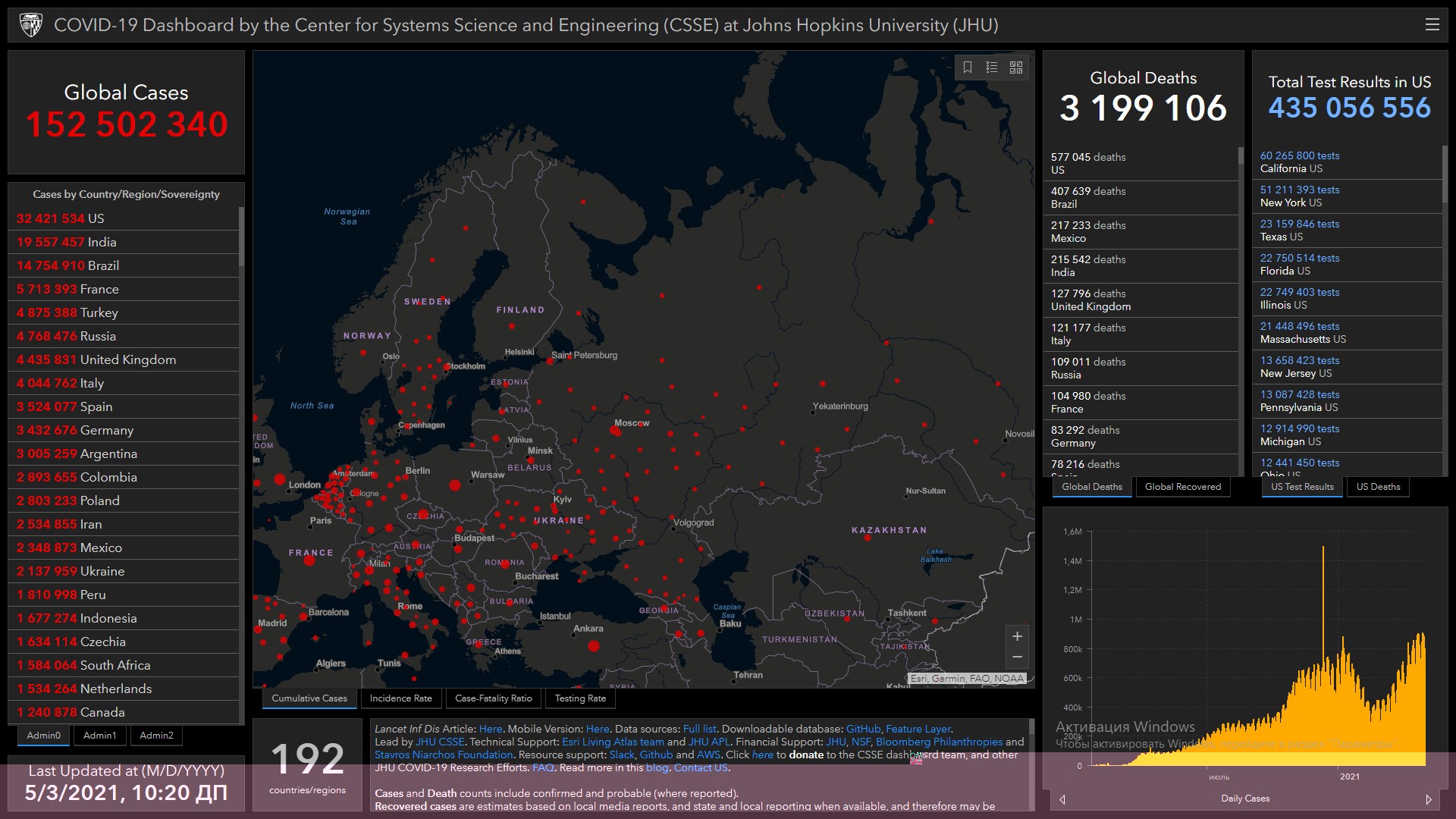The width and height of the screenshot is (1456, 819).
Task: Open the GitHub downloadable database link
Action: (863, 729)
